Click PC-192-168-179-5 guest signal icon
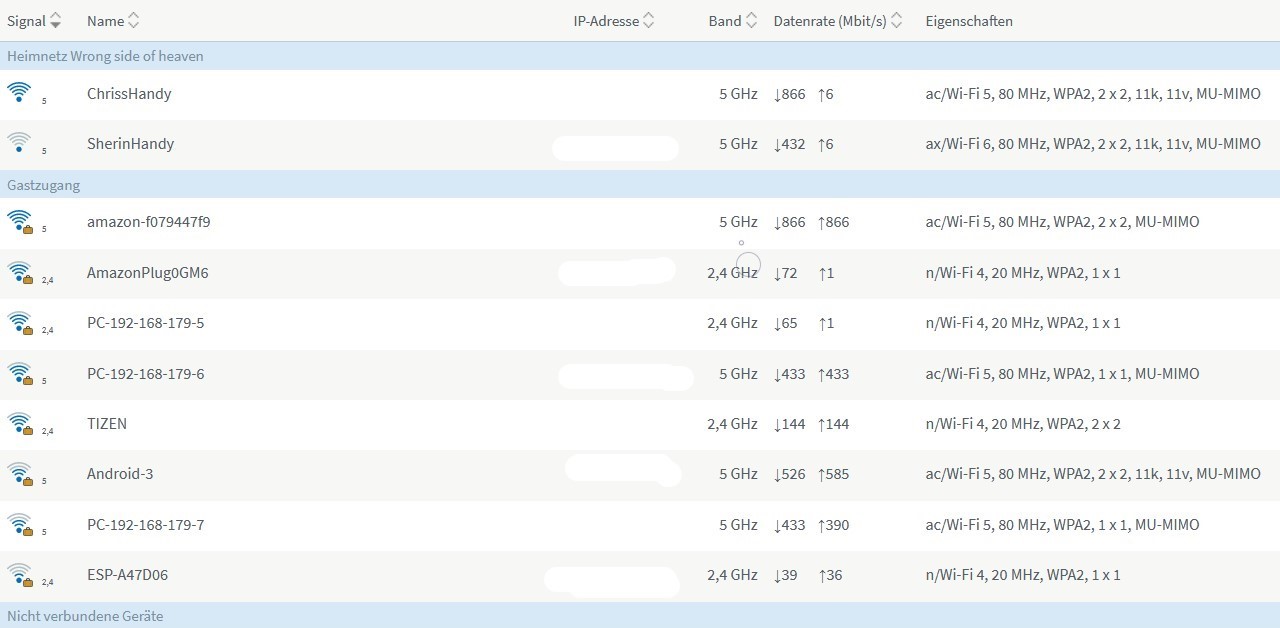Screen dimensions: 1280x628 [x=20, y=323]
